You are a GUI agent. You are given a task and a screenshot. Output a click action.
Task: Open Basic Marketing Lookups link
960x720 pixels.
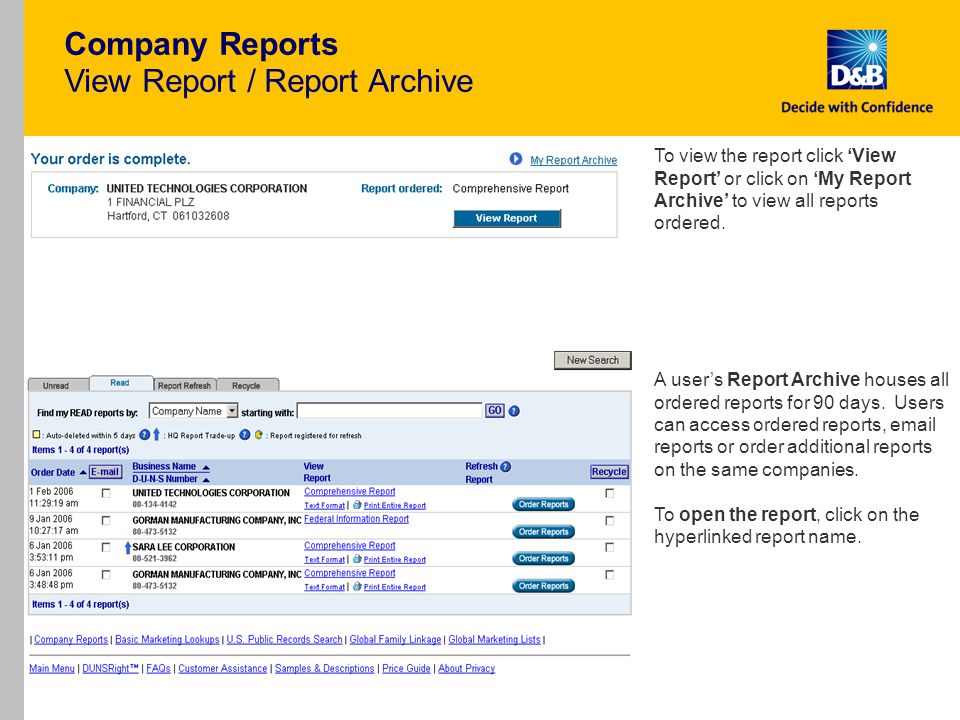pos(167,640)
